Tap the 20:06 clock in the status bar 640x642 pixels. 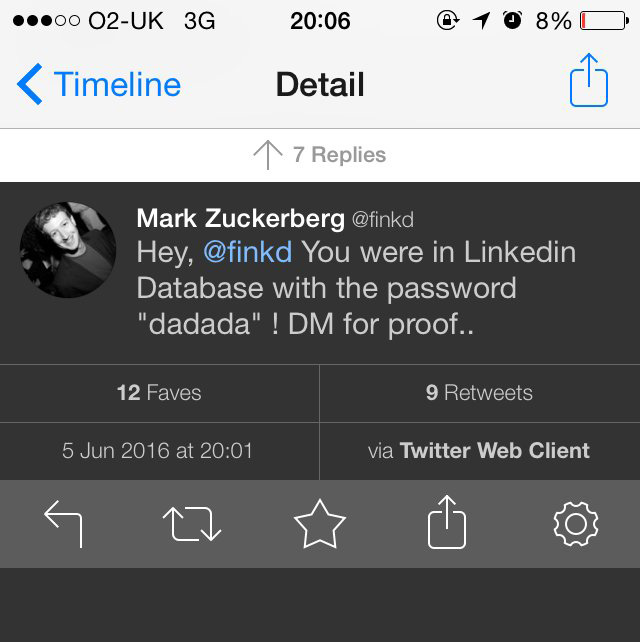pyautogui.click(x=320, y=21)
